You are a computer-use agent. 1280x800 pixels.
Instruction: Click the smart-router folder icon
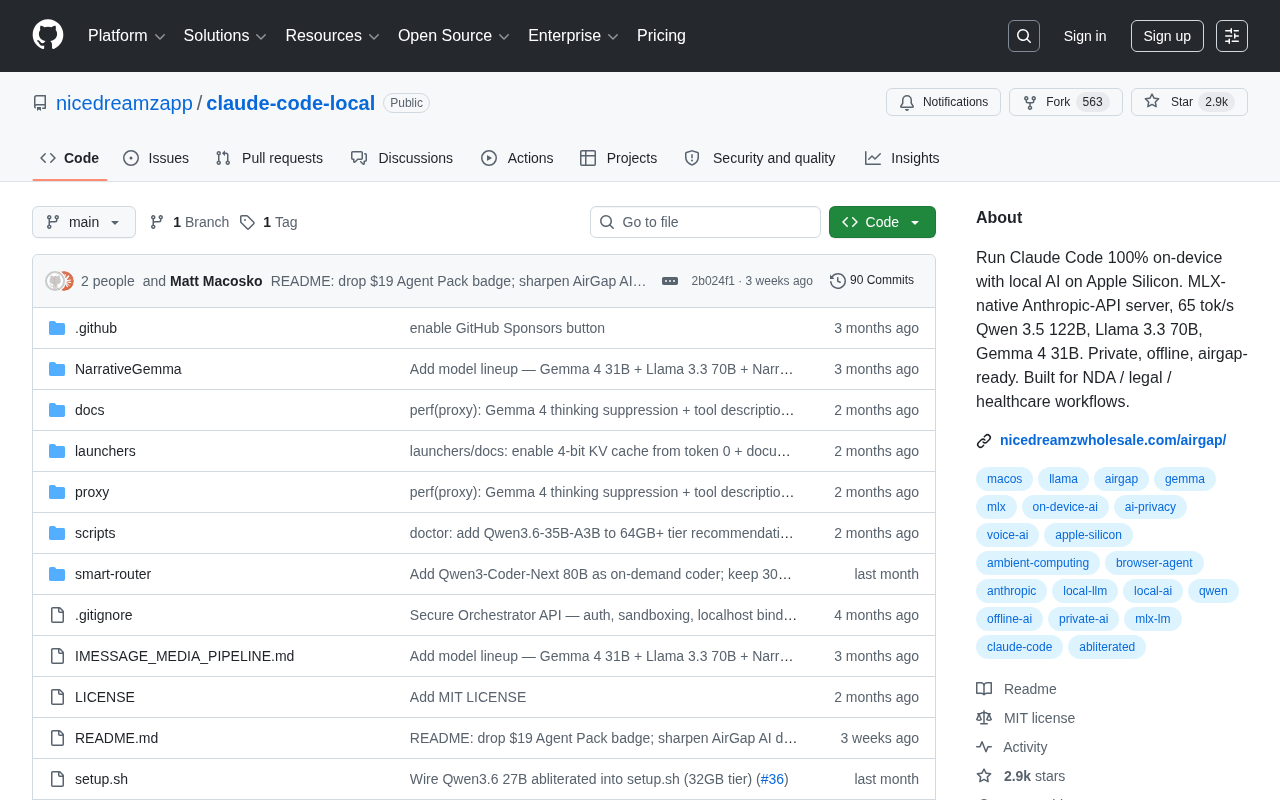tap(57, 574)
